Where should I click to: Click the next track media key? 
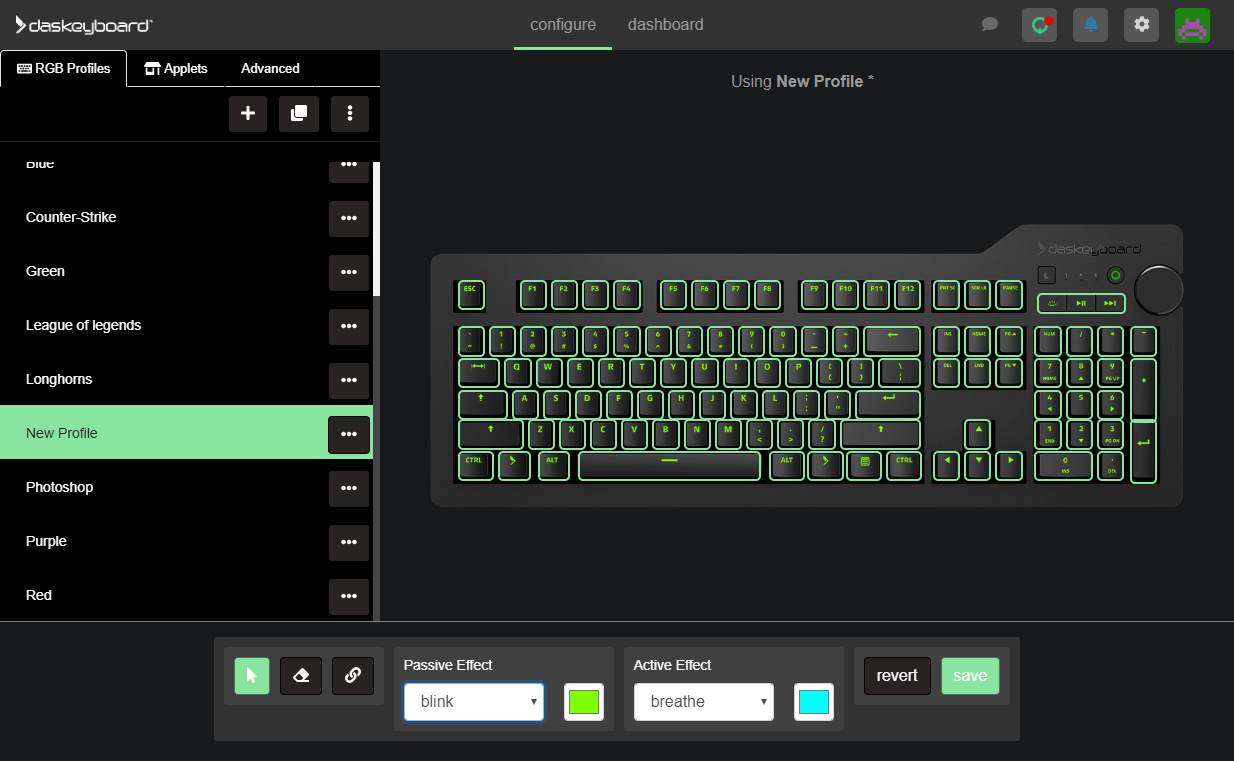(x=1109, y=303)
